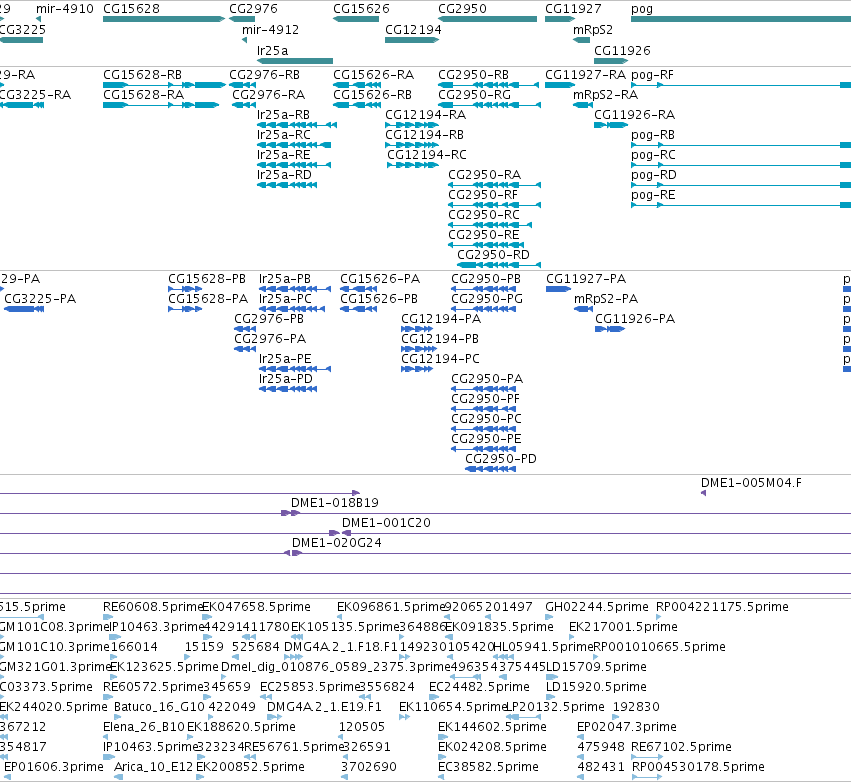Select transcript CG2950-RA
The width and height of the screenshot is (851, 782).
[x=494, y=185]
